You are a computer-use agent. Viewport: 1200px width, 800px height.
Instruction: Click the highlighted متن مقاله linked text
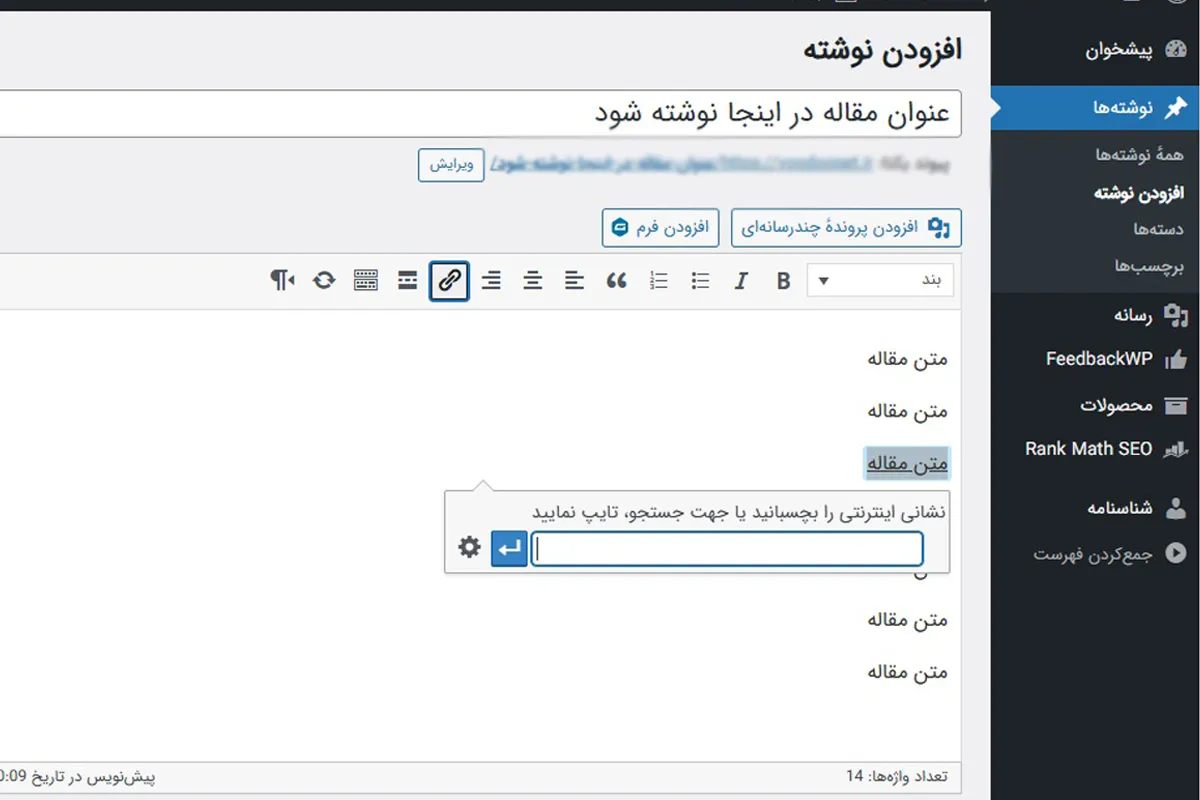pos(907,463)
